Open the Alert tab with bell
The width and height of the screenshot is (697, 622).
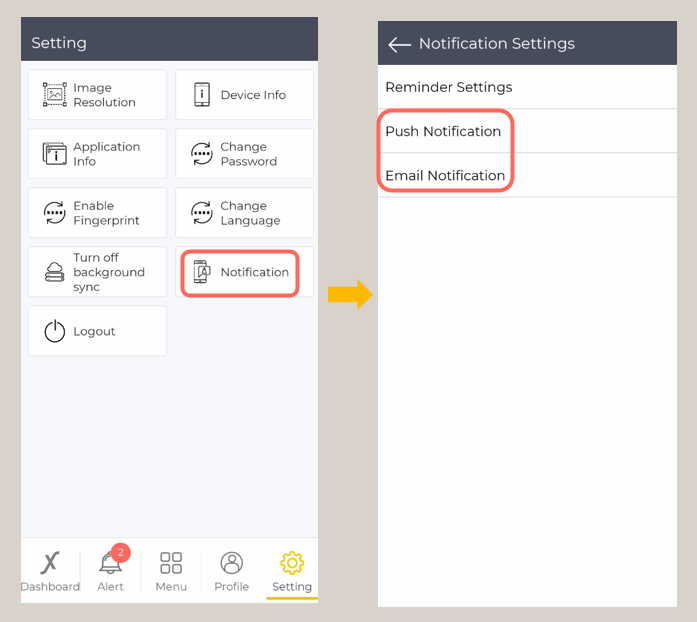[x=111, y=571]
